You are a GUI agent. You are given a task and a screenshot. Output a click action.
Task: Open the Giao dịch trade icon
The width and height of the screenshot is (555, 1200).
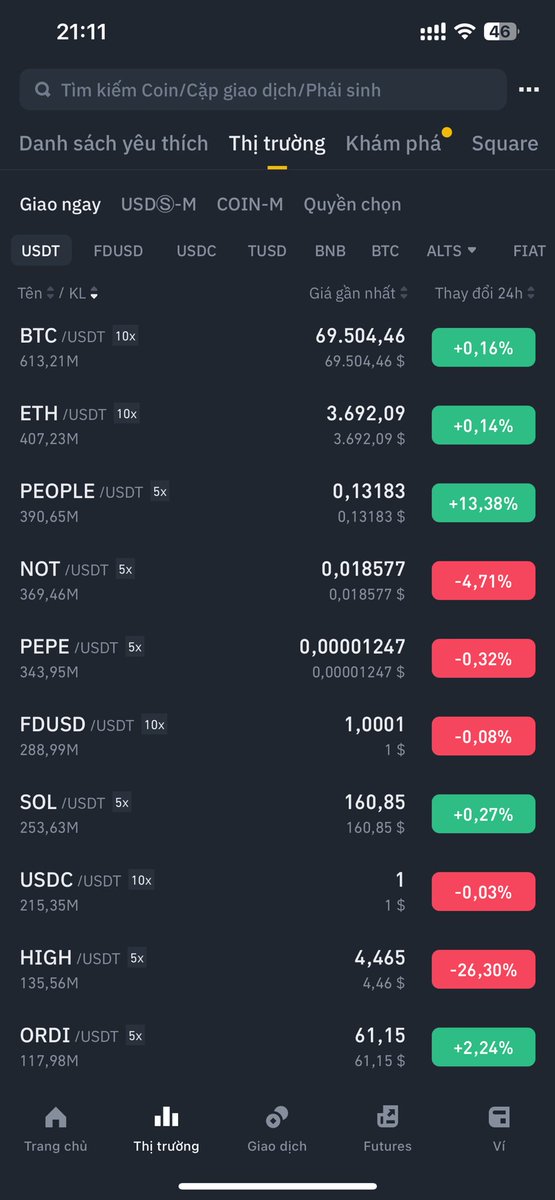click(x=277, y=1117)
